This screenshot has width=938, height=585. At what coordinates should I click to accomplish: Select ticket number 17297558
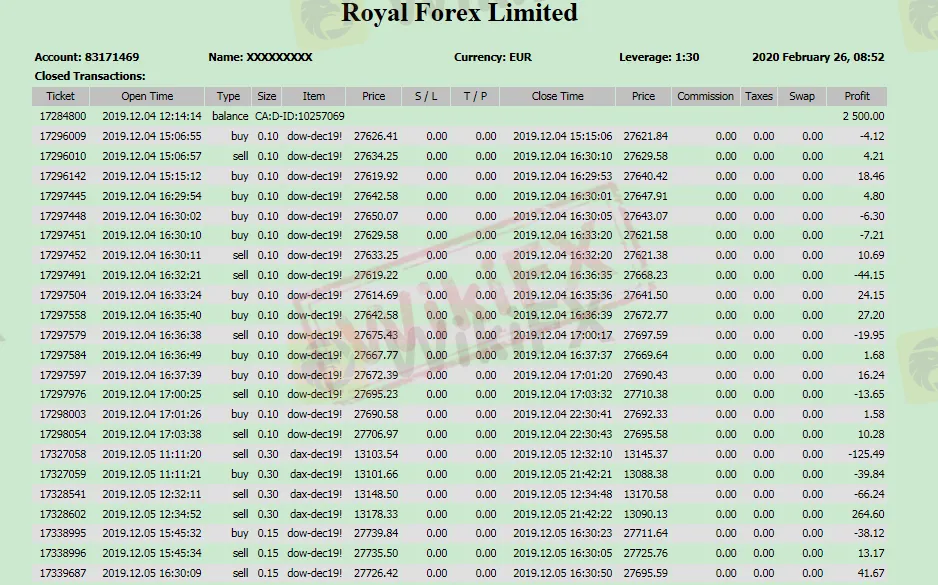coord(63,315)
